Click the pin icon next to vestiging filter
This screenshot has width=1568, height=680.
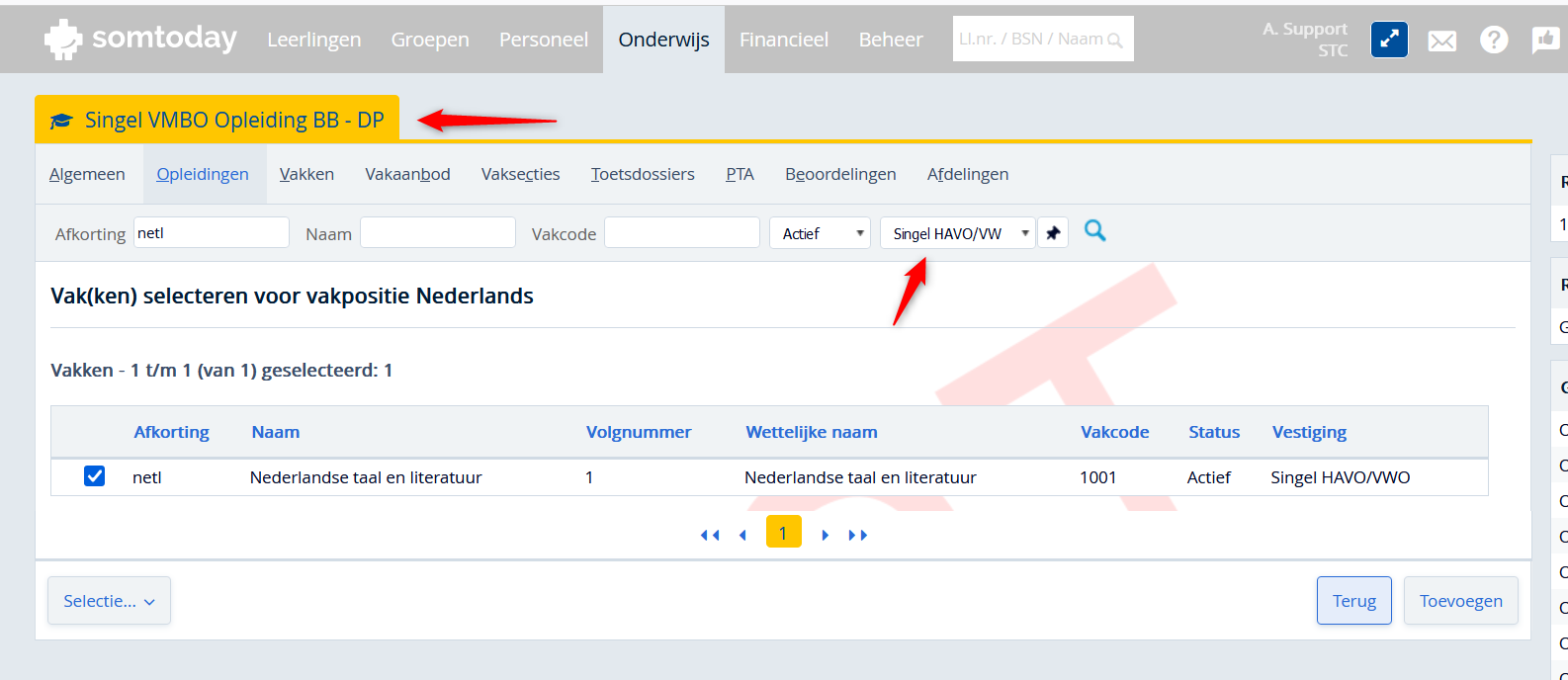coord(1053,233)
